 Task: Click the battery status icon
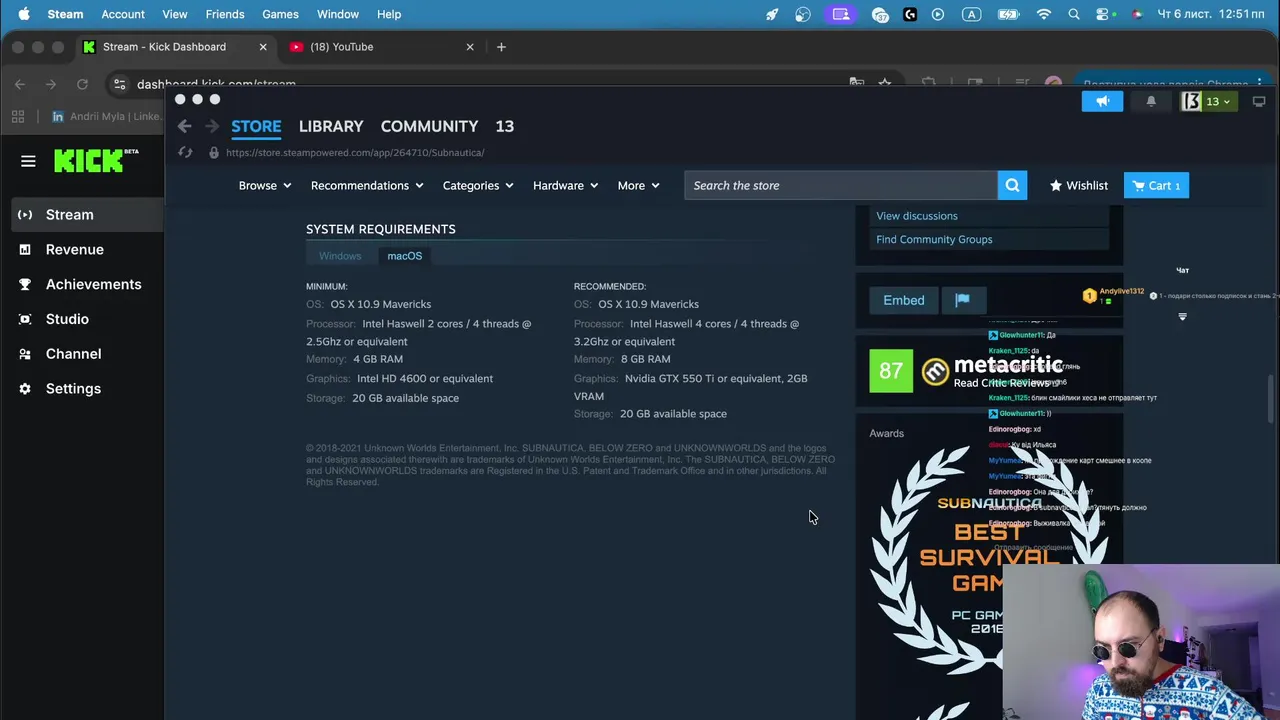click(x=1008, y=14)
